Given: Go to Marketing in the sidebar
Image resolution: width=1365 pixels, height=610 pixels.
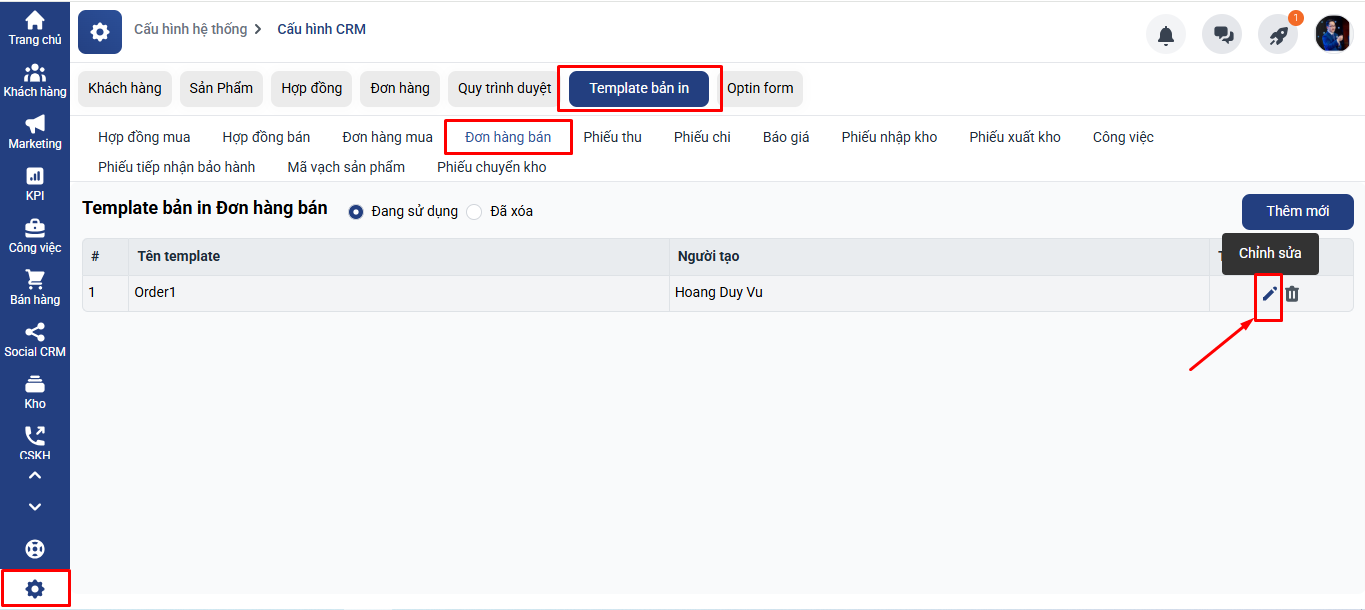Looking at the screenshot, I should pos(35,132).
